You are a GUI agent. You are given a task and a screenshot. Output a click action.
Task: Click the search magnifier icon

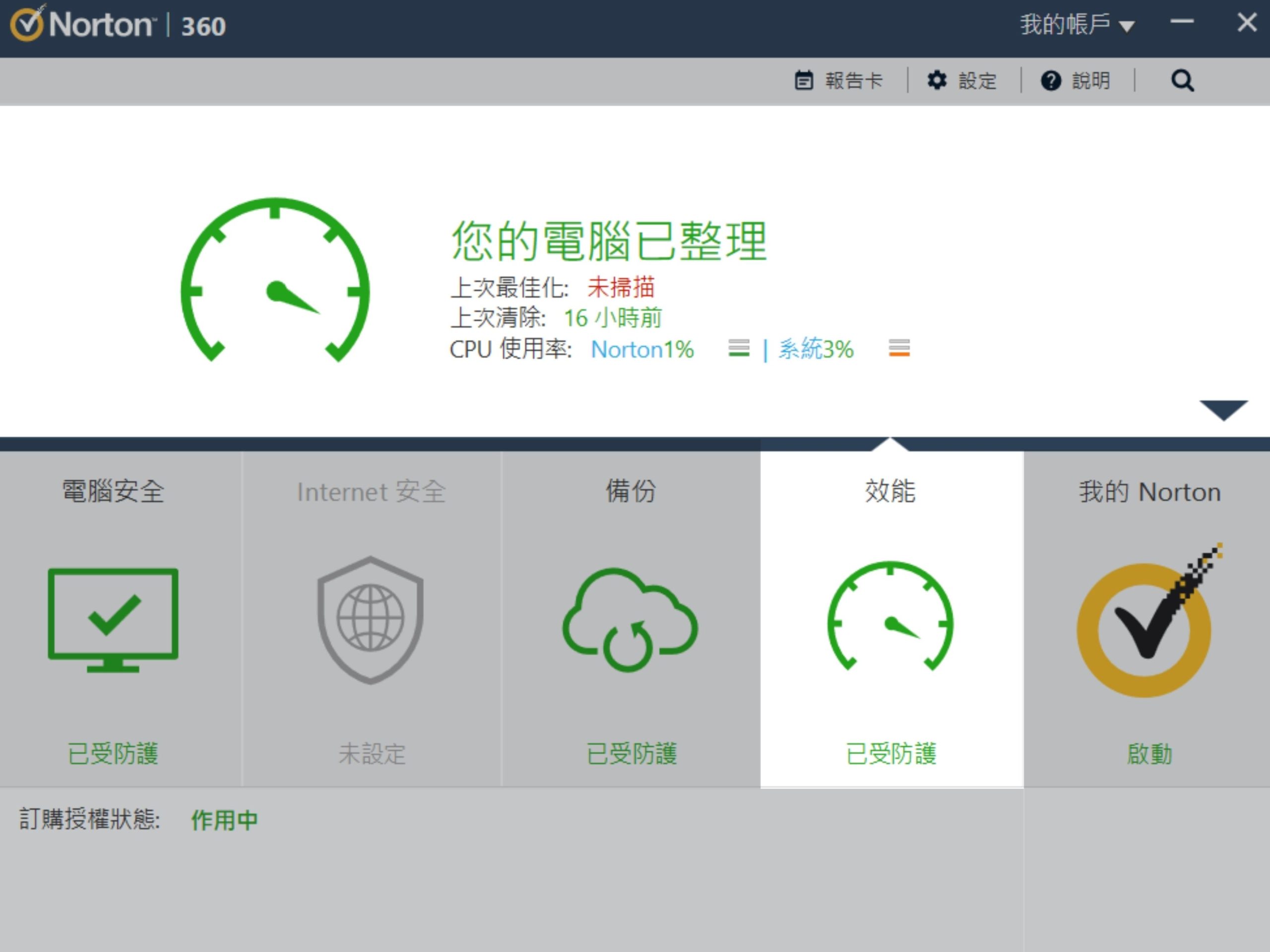1182,81
